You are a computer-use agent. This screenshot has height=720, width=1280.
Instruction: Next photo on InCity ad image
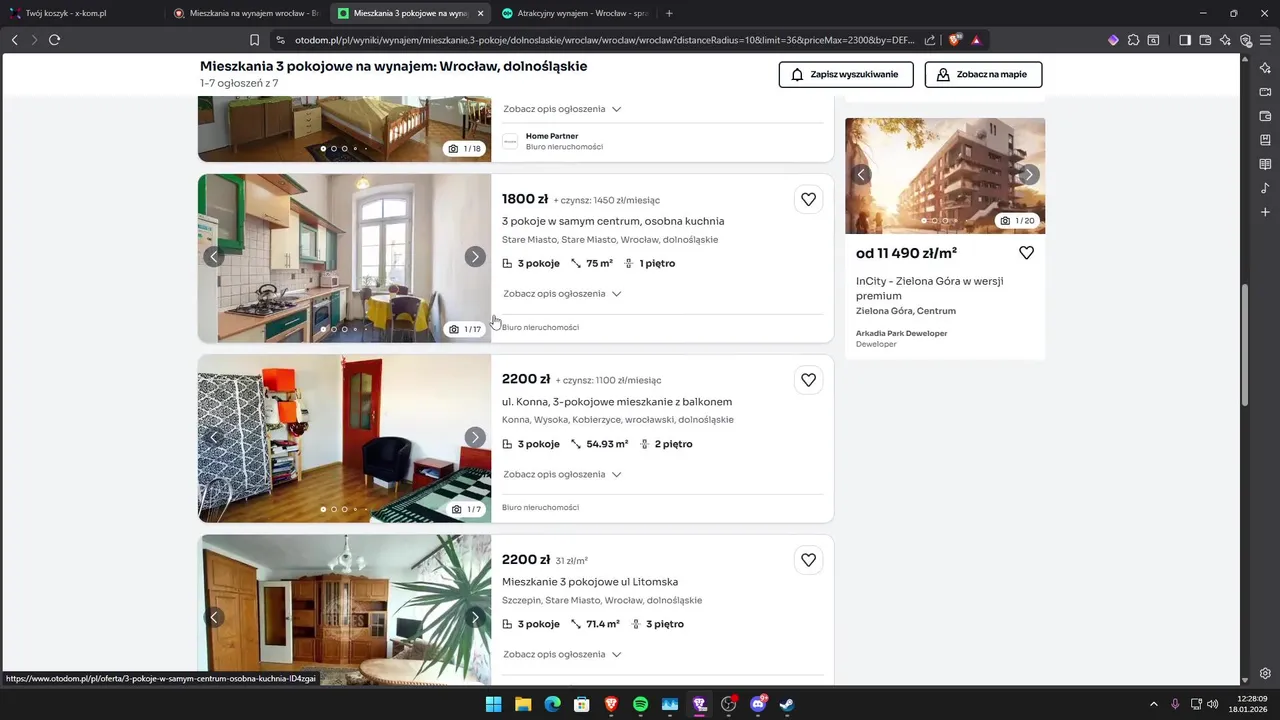tap(1029, 175)
